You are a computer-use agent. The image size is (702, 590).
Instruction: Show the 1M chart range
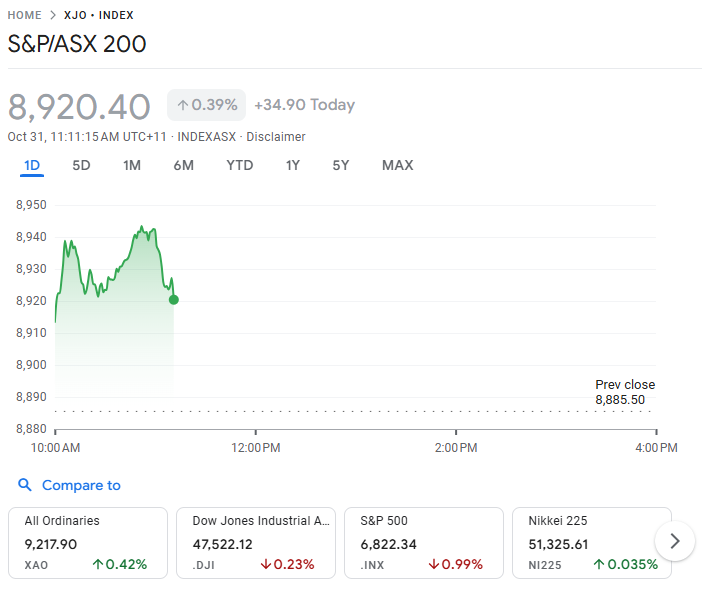coord(132,165)
